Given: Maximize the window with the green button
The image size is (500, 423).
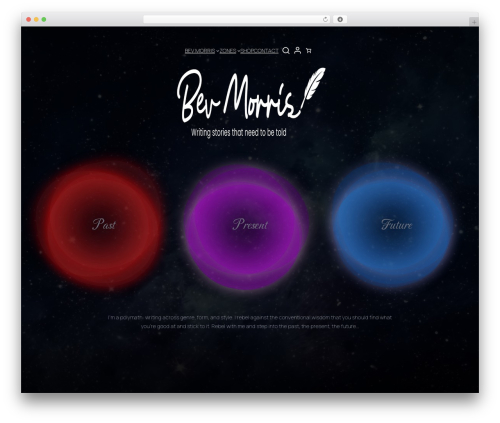Looking at the screenshot, I should pos(44,19).
